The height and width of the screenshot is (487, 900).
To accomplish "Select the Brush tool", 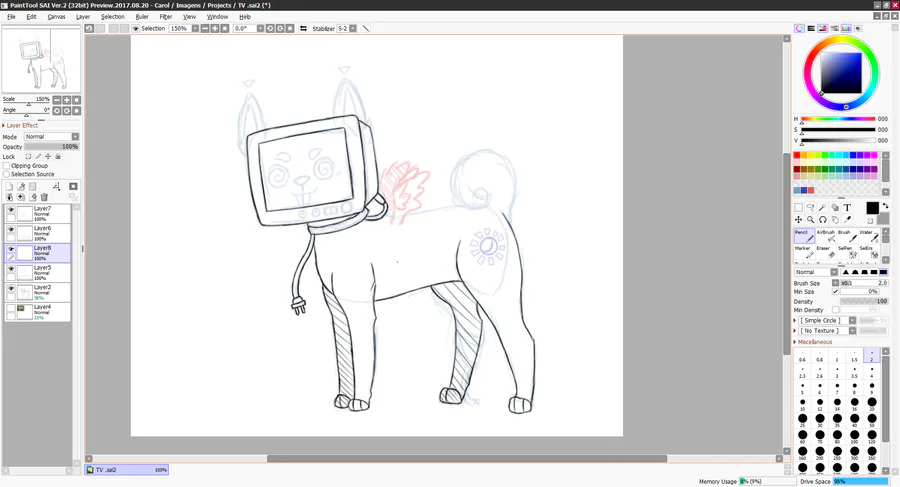I will click(847, 236).
